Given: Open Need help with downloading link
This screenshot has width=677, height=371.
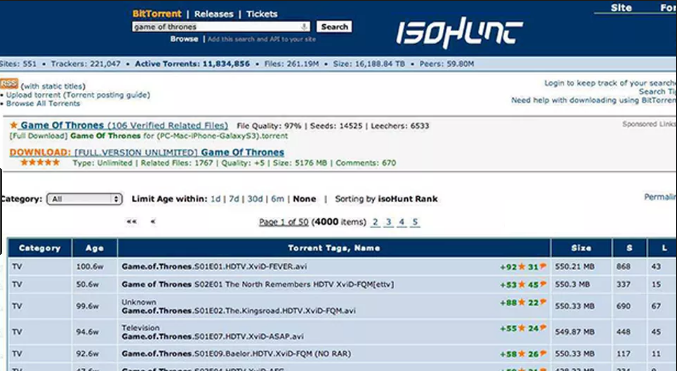Looking at the screenshot, I should tap(594, 100).
